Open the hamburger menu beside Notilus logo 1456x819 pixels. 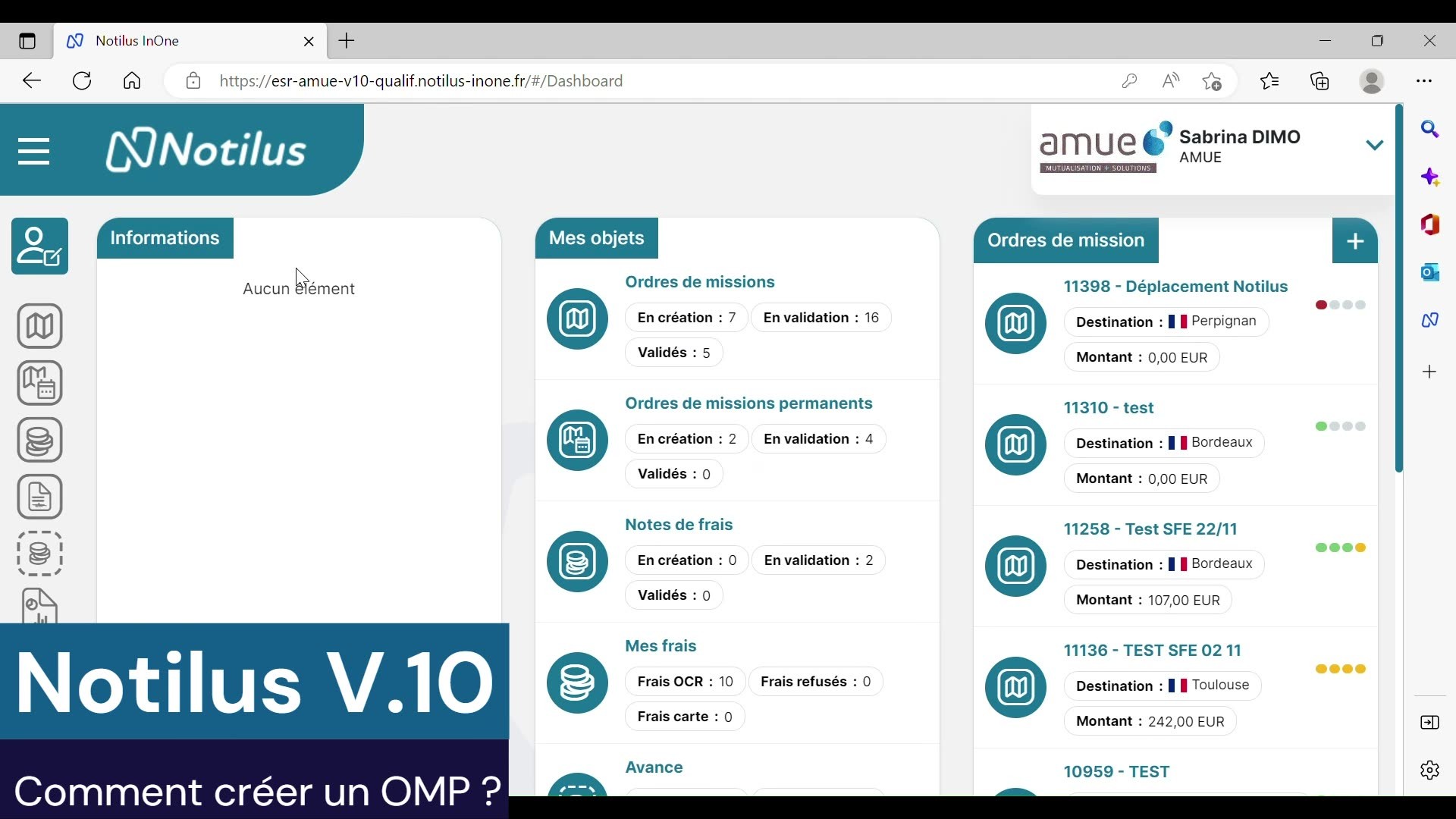[x=33, y=151]
